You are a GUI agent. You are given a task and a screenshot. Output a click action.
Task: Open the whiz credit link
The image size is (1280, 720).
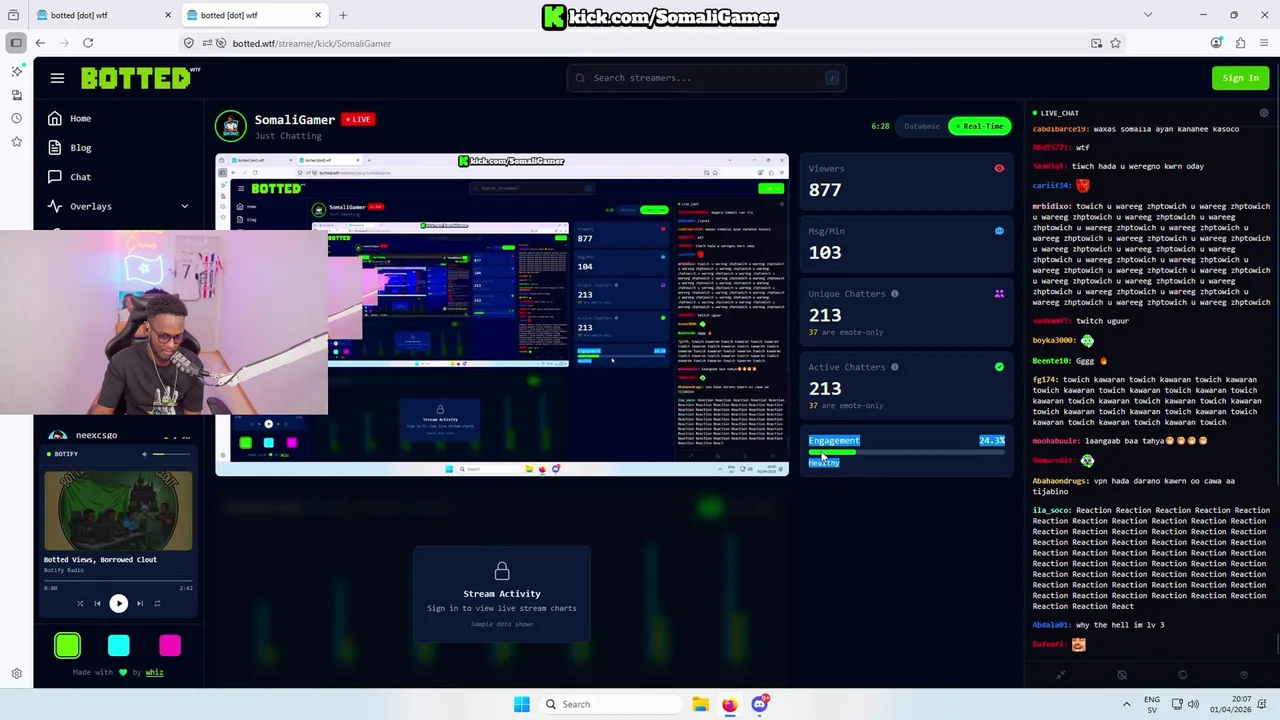pyautogui.click(x=154, y=672)
